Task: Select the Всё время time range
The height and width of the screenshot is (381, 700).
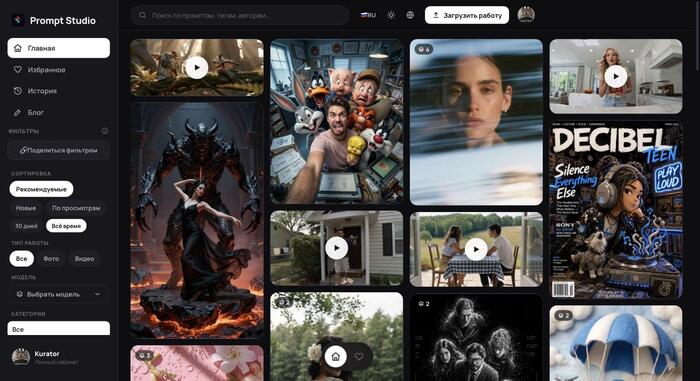Action: pos(66,226)
